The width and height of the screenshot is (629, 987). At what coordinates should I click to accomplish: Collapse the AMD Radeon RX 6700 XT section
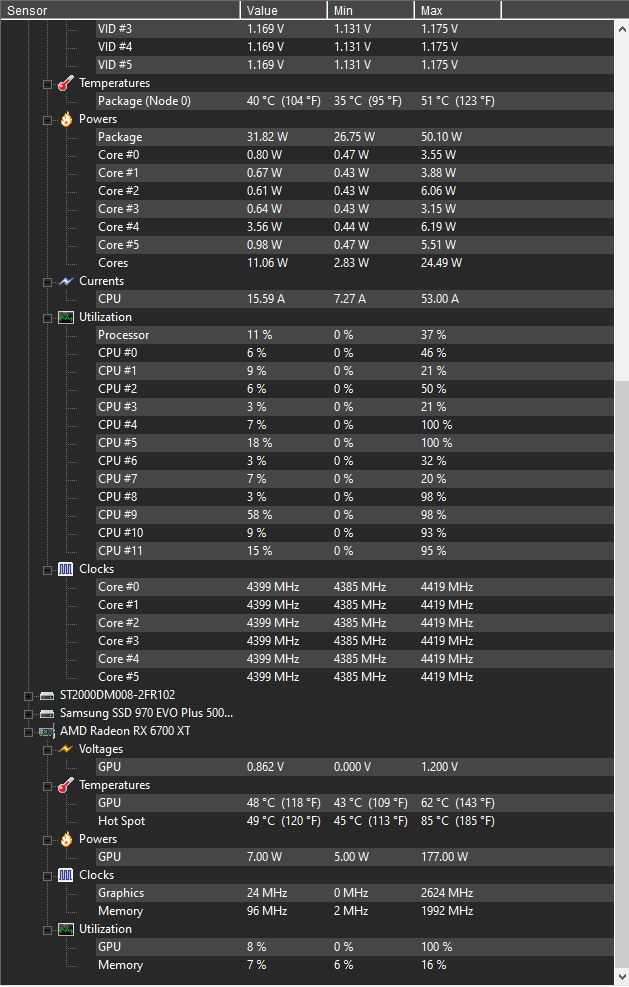(x=28, y=730)
